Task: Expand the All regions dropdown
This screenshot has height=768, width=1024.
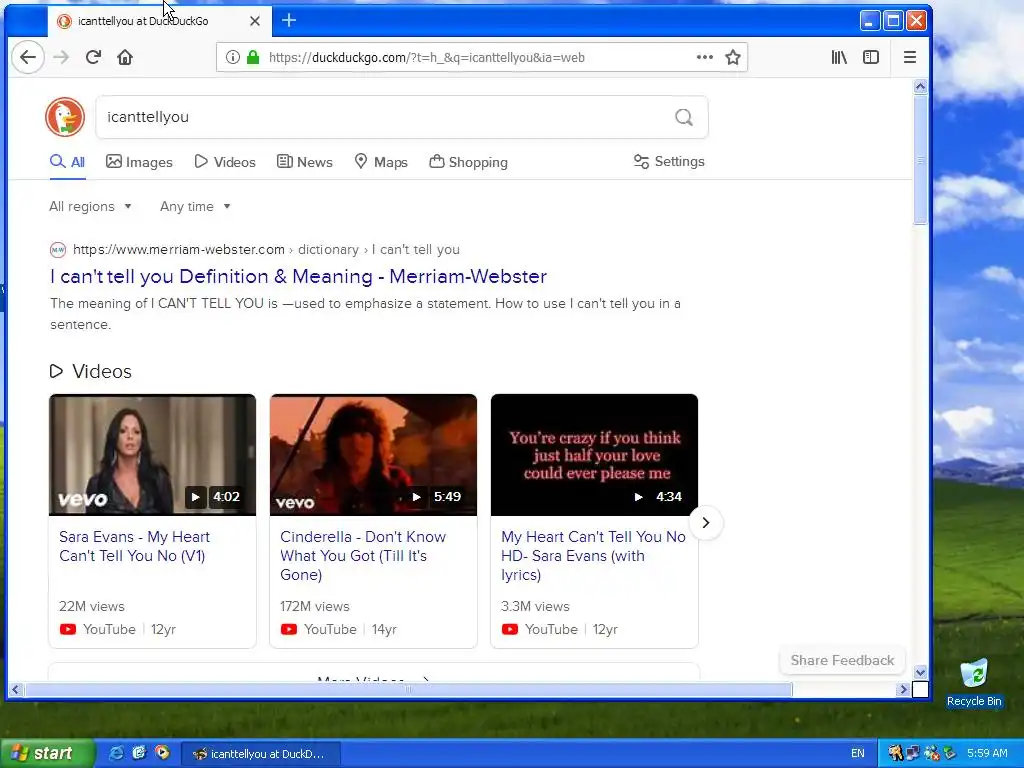Action: pos(90,206)
